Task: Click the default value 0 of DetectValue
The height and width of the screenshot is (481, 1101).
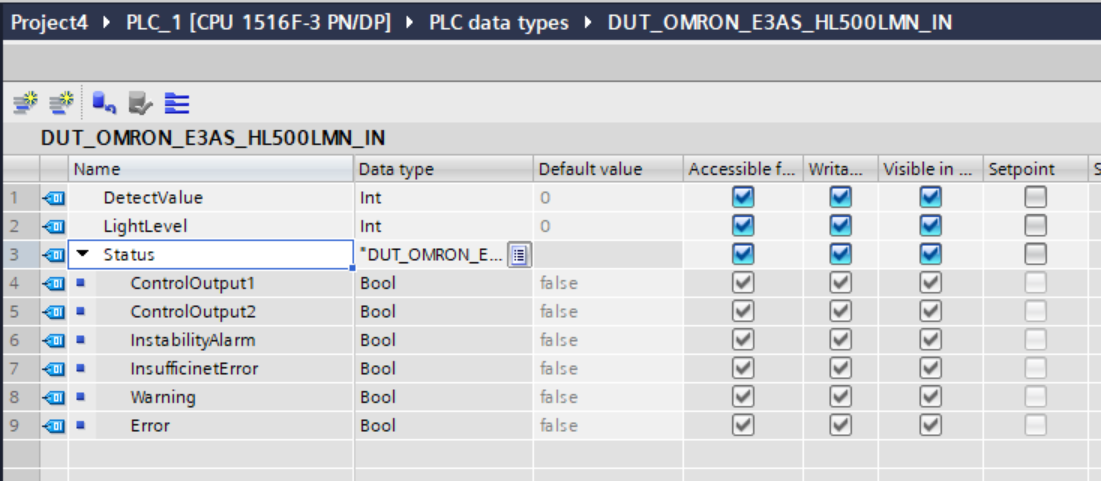Action: [x=545, y=198]
